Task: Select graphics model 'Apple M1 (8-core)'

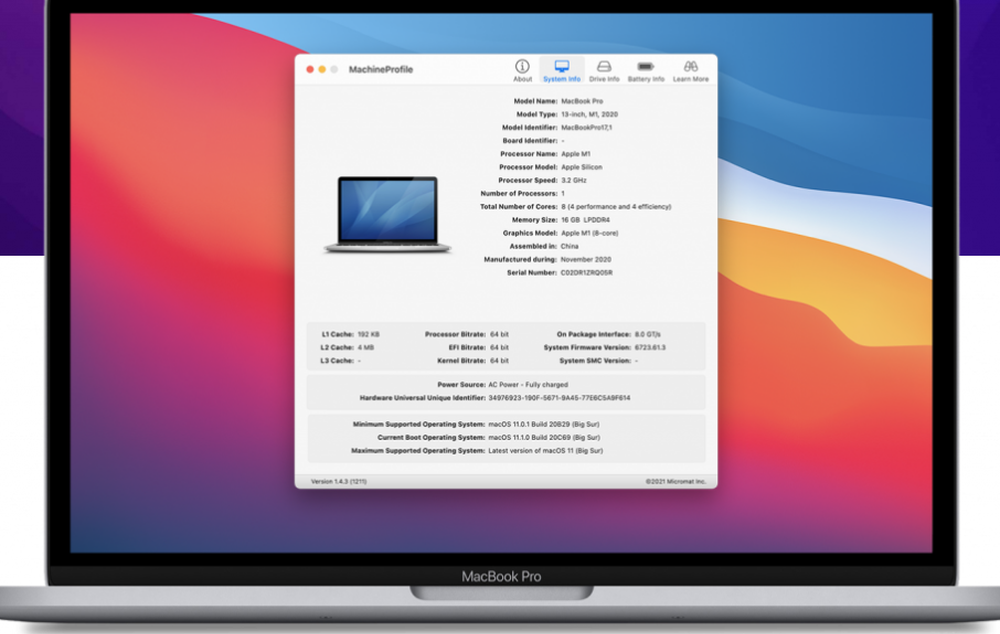Action: 589,233
